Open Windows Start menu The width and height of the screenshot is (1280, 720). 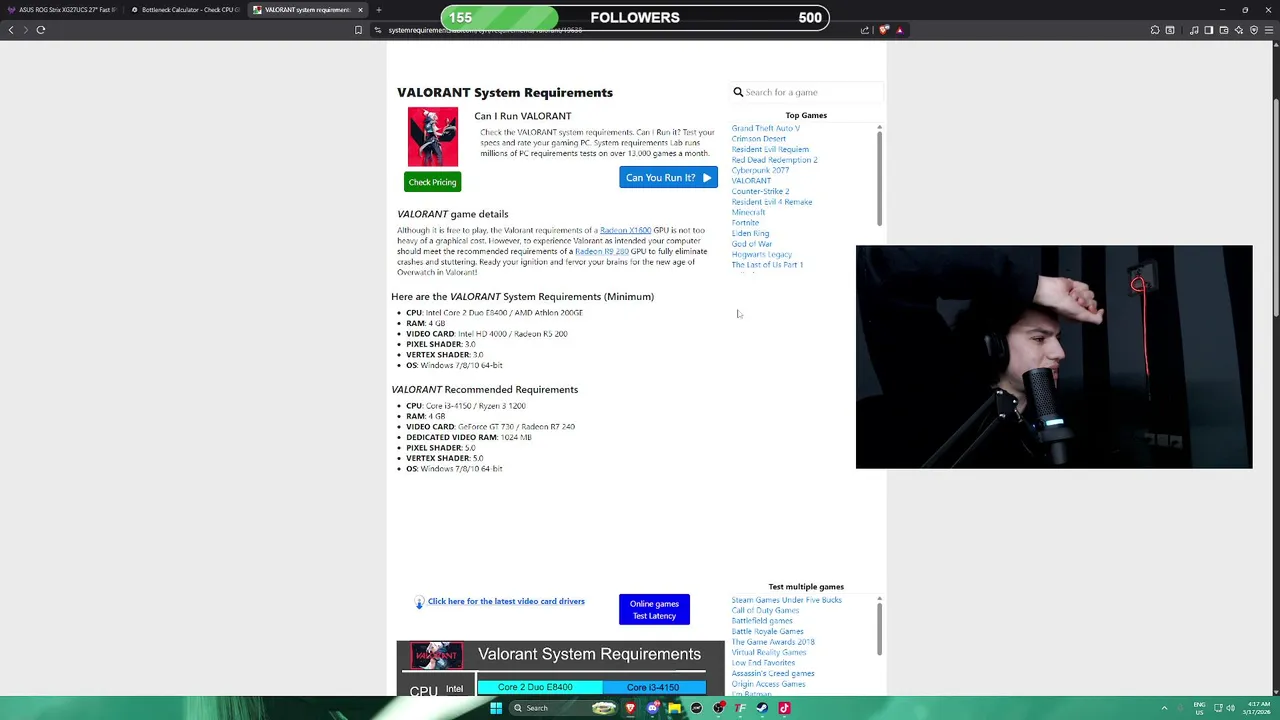tap(496, 708)
